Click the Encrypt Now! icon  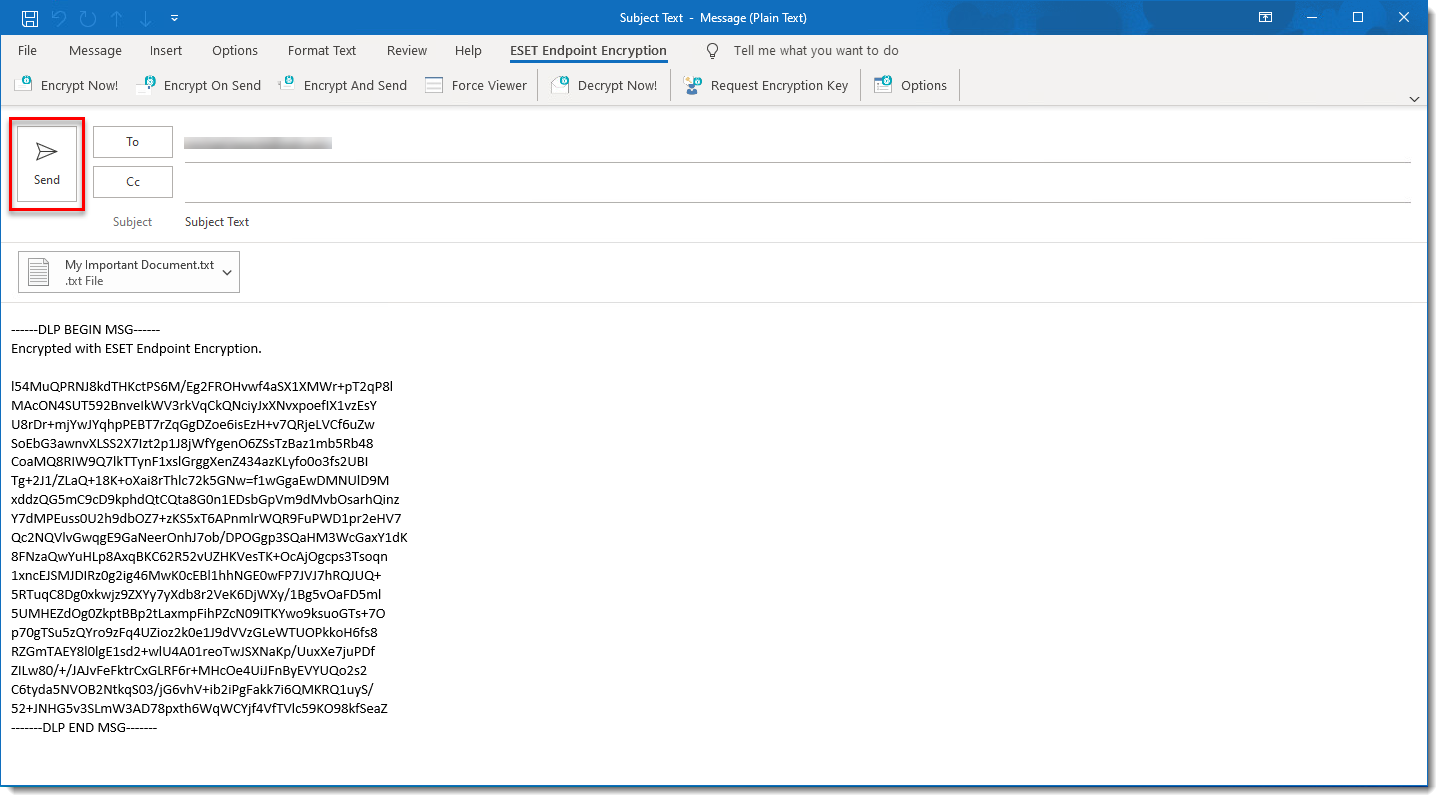pyautogui.click(x=23, y=84)
